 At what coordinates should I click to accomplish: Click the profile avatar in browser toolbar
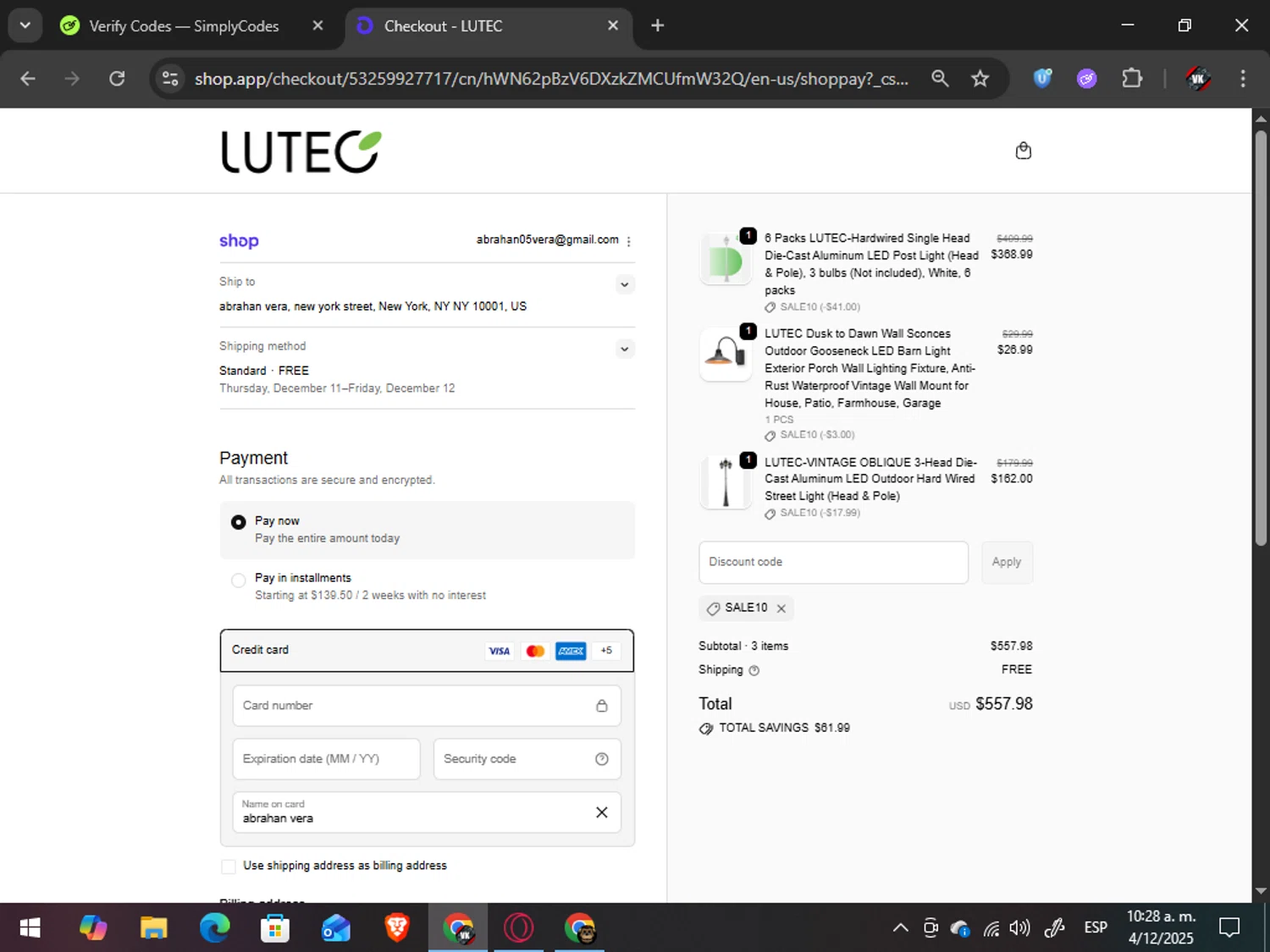1197,79
